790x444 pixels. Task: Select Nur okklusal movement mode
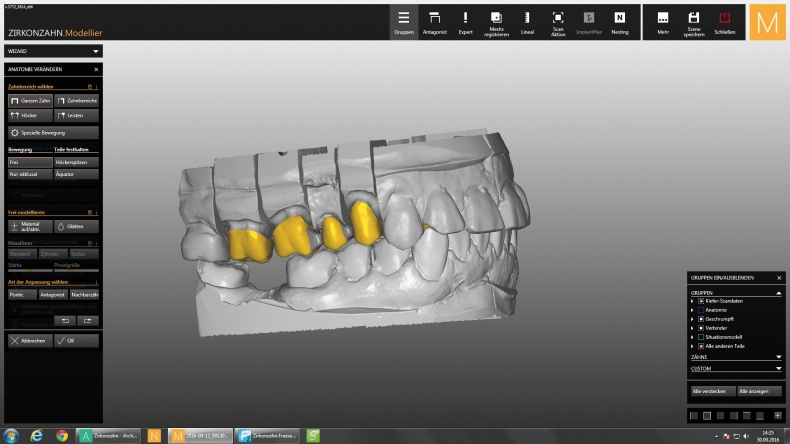[30, 174]
